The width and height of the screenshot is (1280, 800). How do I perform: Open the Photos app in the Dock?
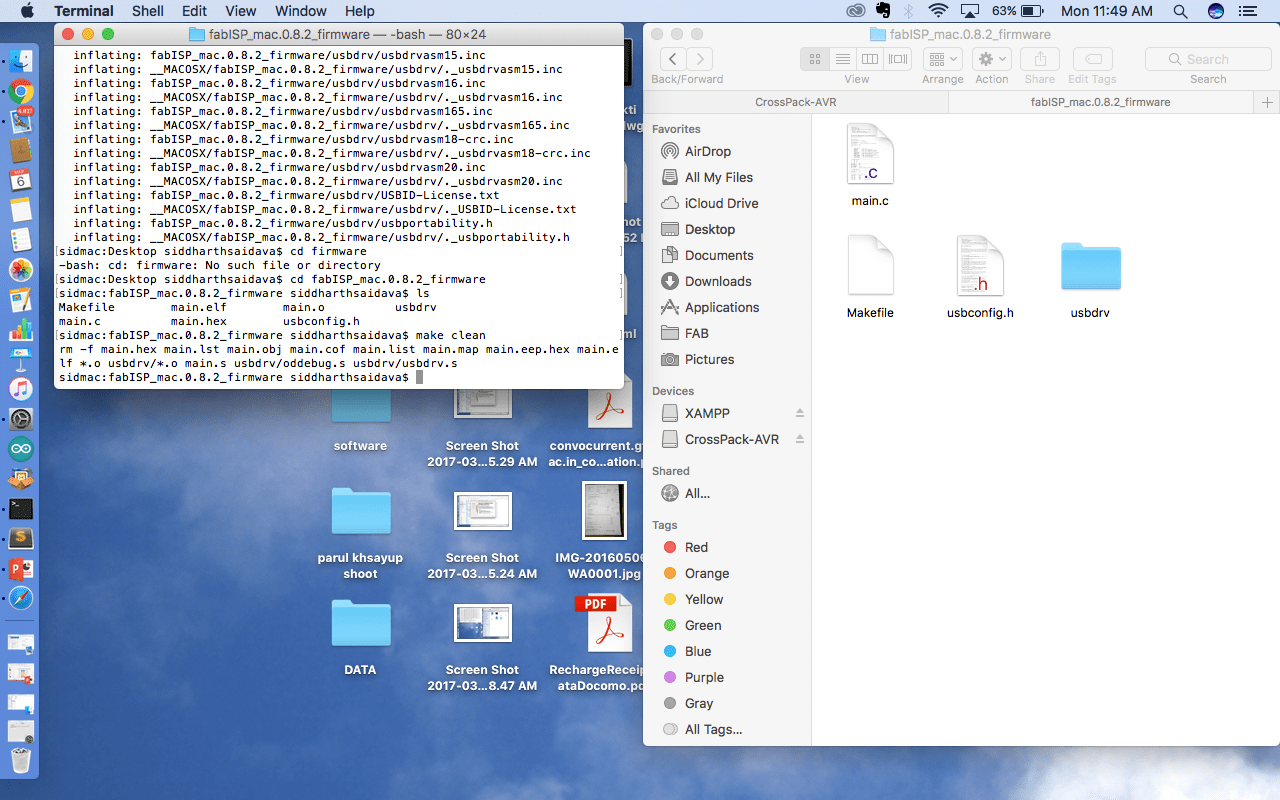(x=21, y=270)
